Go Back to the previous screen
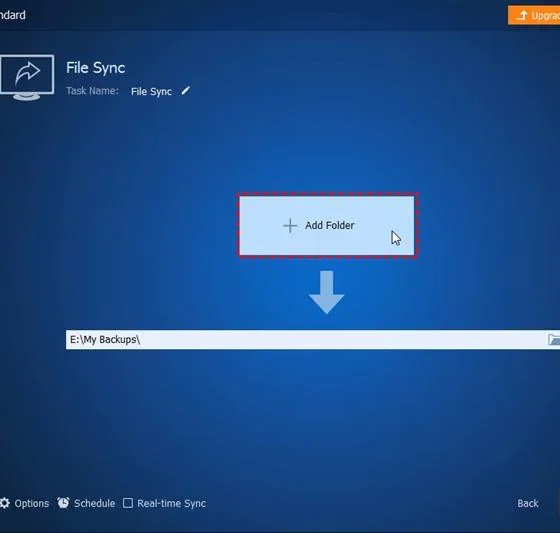Viewport: 560px width, 533px height. (528, 503)
